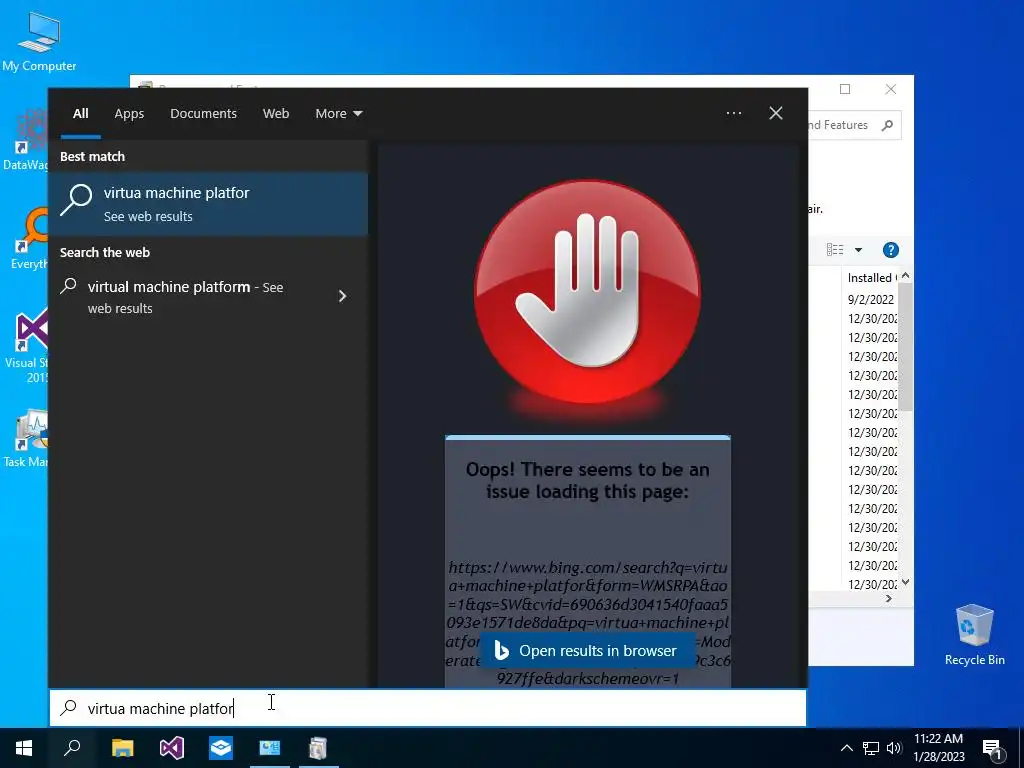
Task: Open the notification center icon
Action: pos(992,749)
